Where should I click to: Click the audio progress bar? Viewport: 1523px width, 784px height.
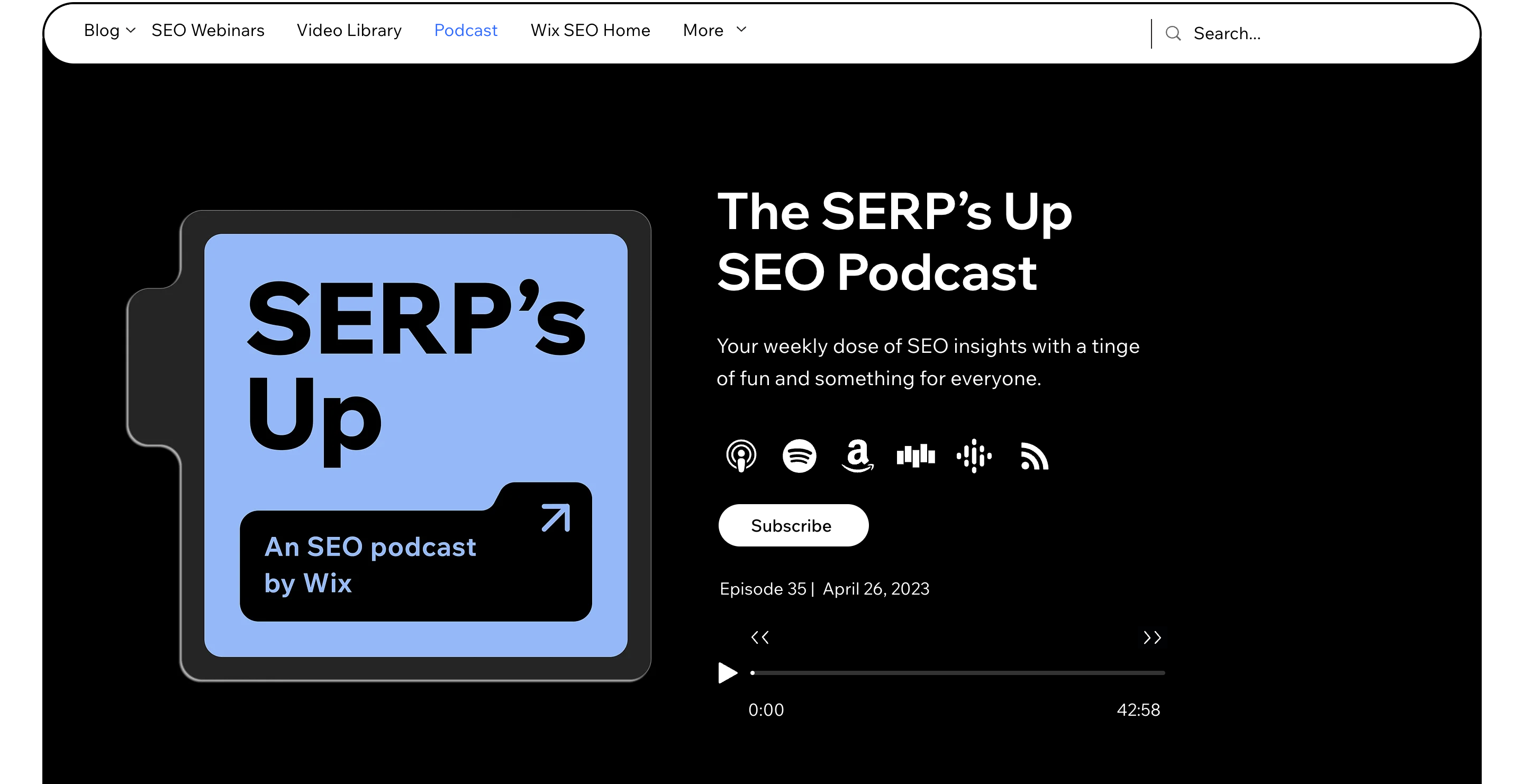[x=958, y=673]
